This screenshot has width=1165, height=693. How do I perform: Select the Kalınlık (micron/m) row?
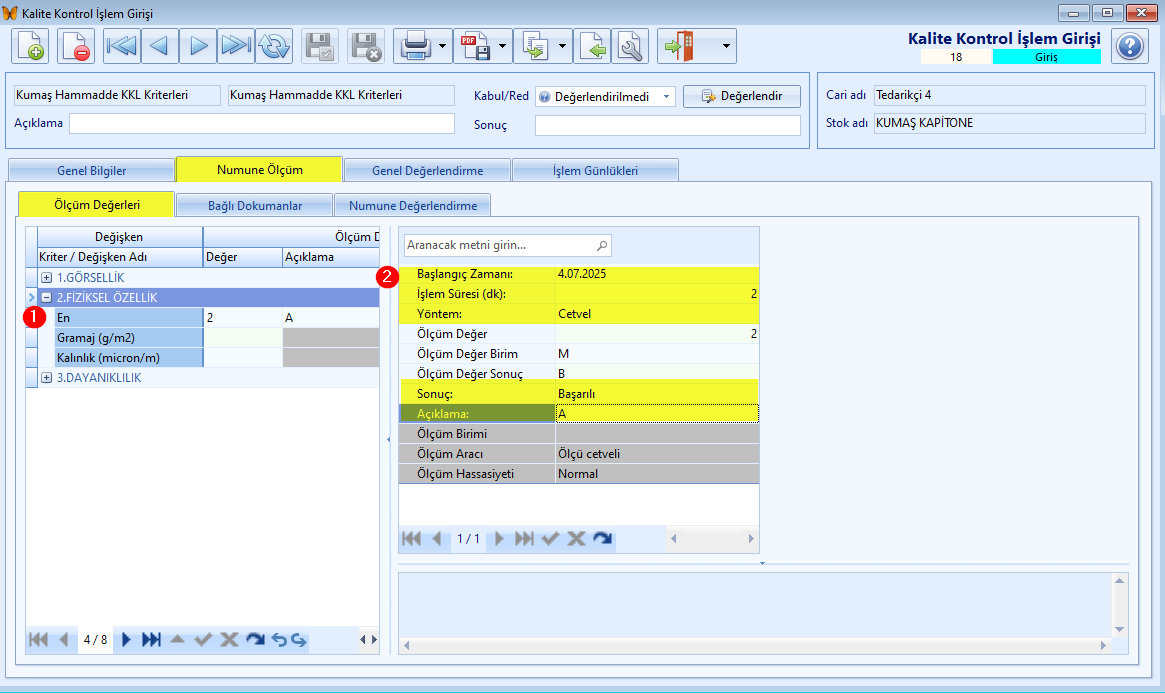click(129, 358)
